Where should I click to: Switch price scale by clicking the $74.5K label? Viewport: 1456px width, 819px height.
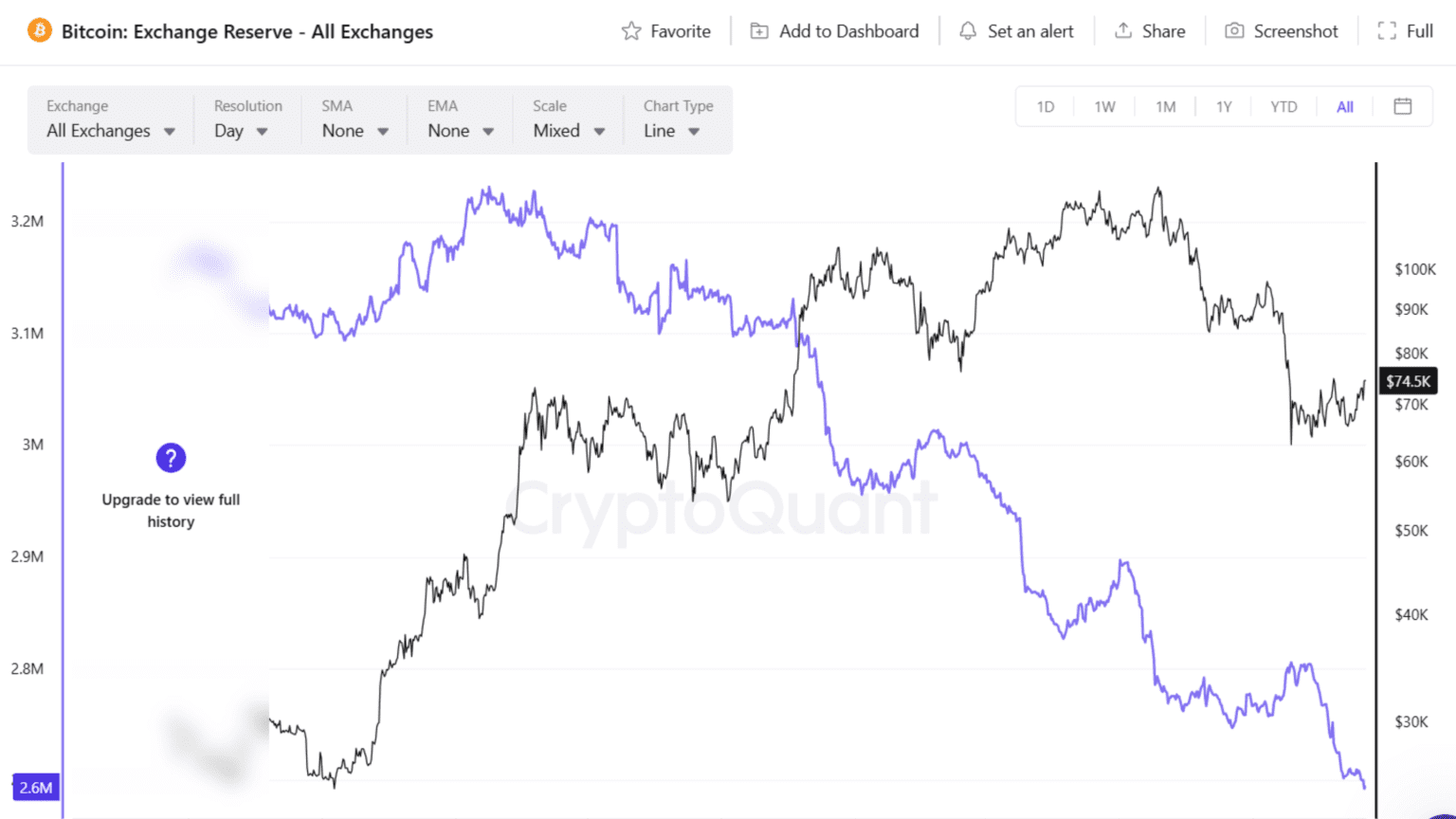pos(1408,381)
